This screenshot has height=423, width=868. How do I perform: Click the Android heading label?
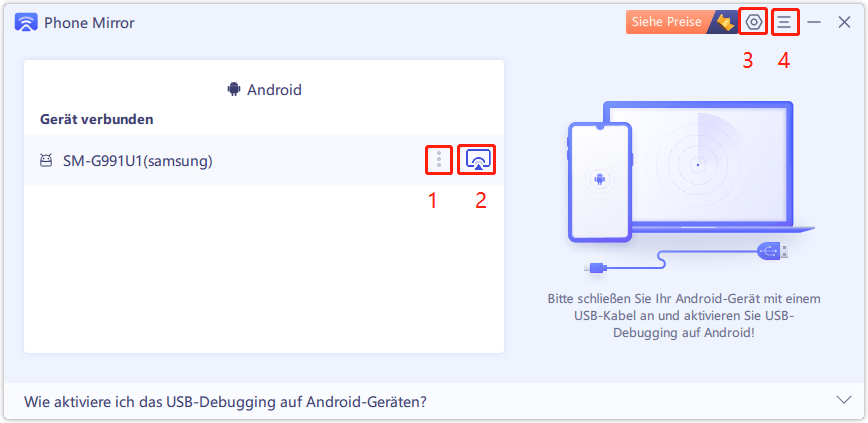click(x=274, y=89)
